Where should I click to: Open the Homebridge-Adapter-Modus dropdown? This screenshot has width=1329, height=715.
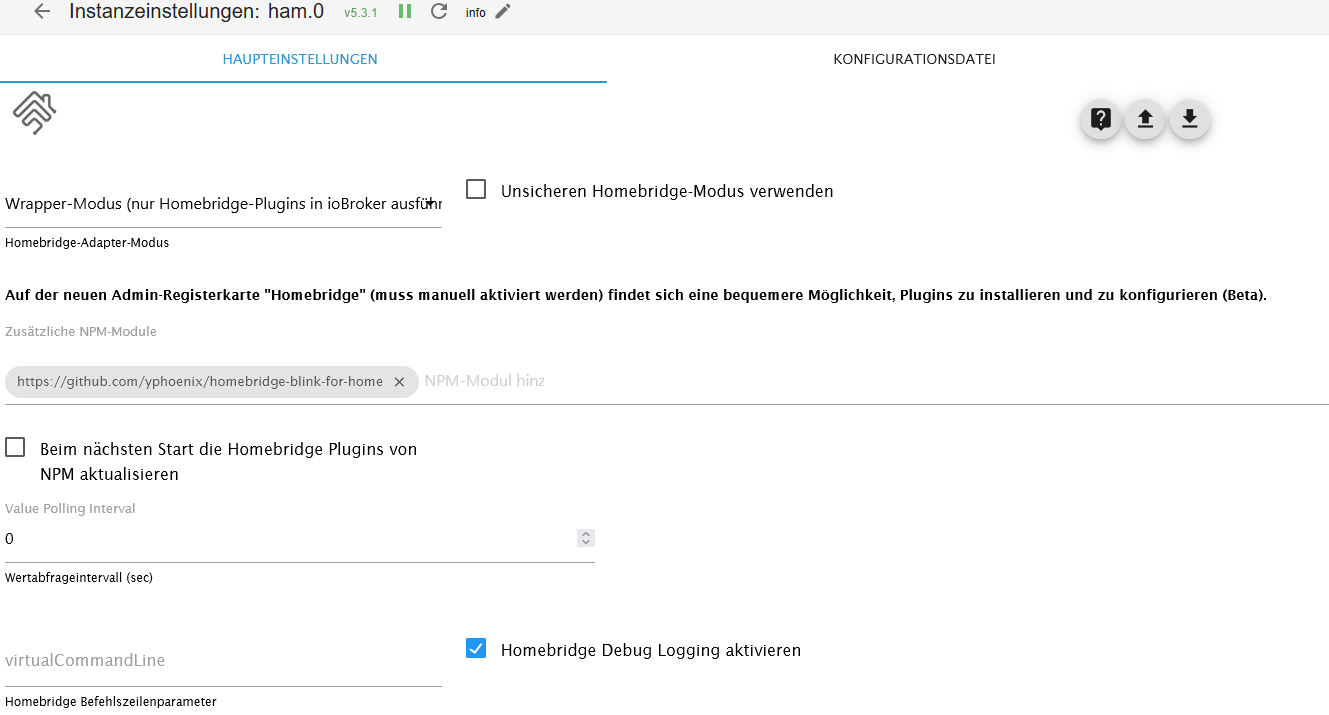[223, 204]
